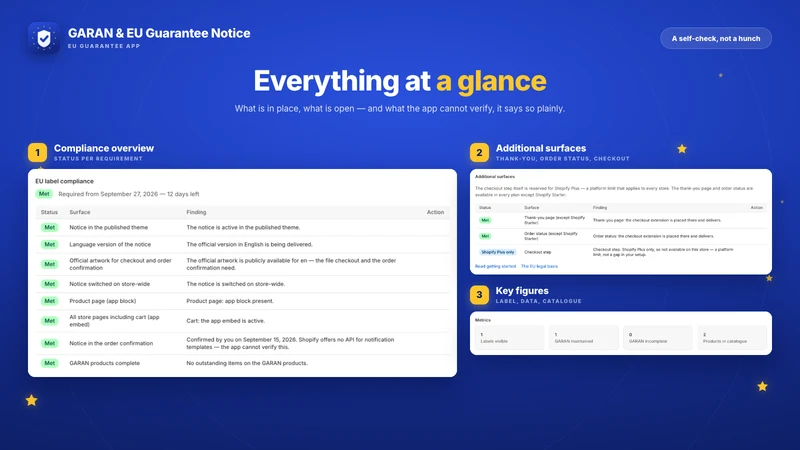
Task: Select the 'GARAN incomplete' metric card
Action: click(658, 338)
